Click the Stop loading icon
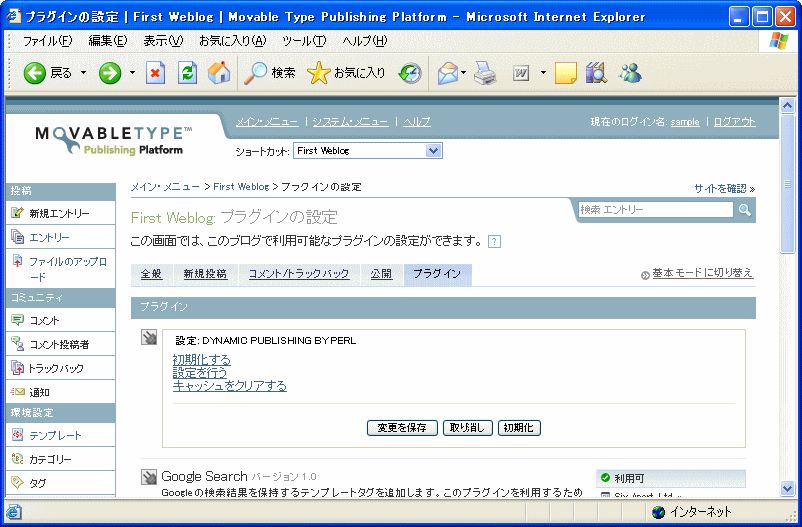Image resolution: width=802 pixels, height=527 pixels. coord(156,73)
